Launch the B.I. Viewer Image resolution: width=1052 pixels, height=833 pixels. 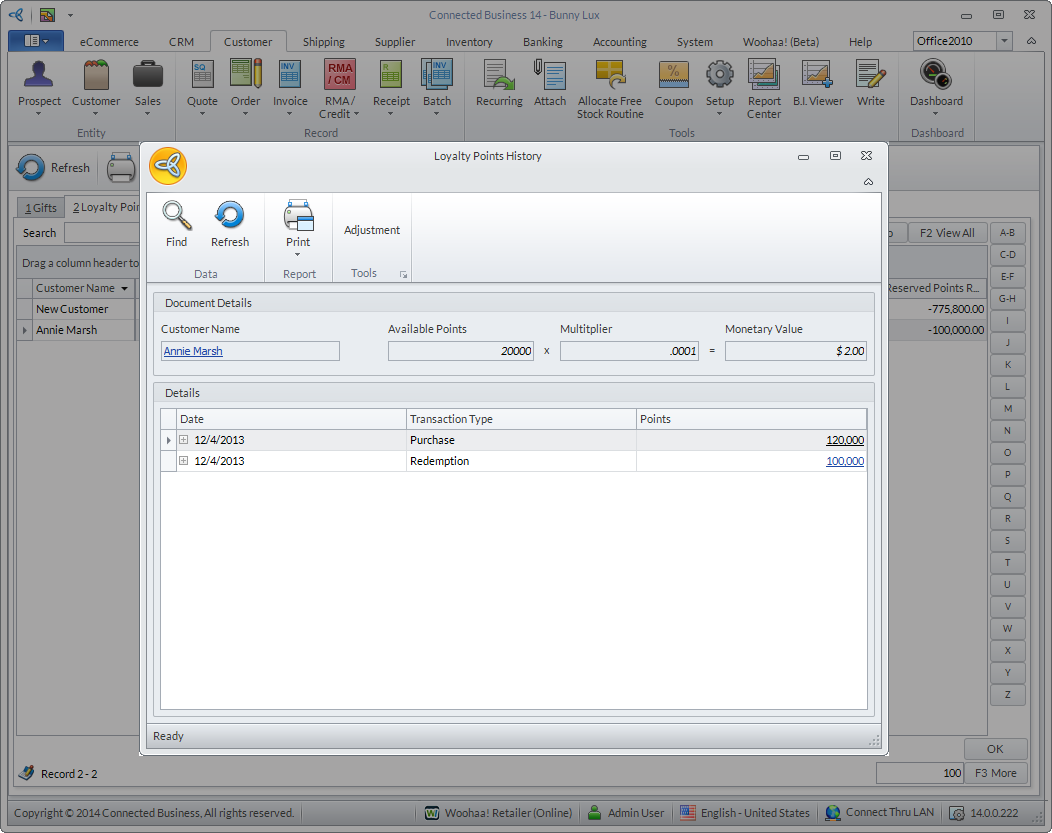(x=816, y=77)
